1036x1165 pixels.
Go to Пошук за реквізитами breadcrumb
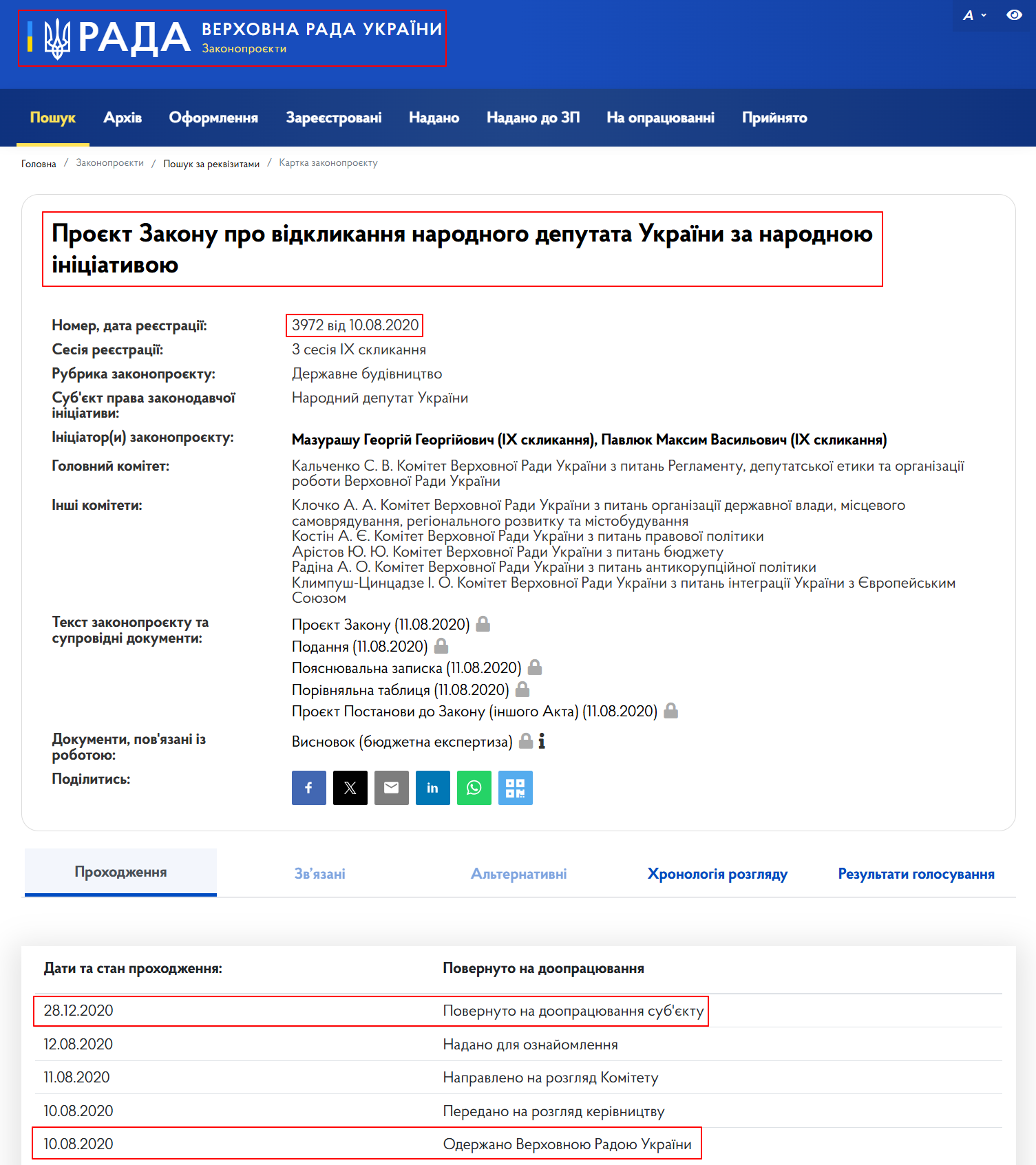pyautogui.click(x=211, y=164)
